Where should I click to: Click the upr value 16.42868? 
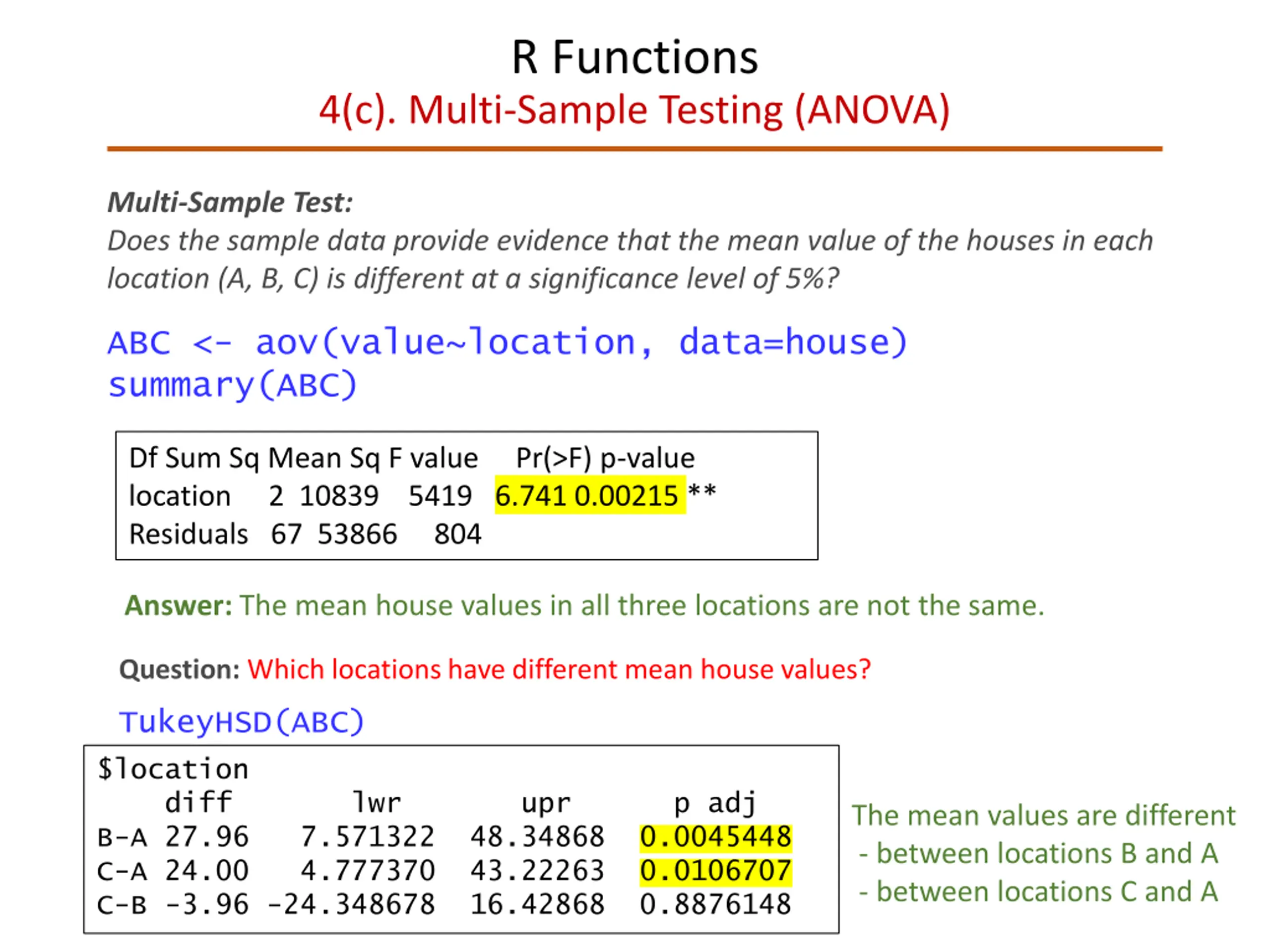(x=537, y=904)
